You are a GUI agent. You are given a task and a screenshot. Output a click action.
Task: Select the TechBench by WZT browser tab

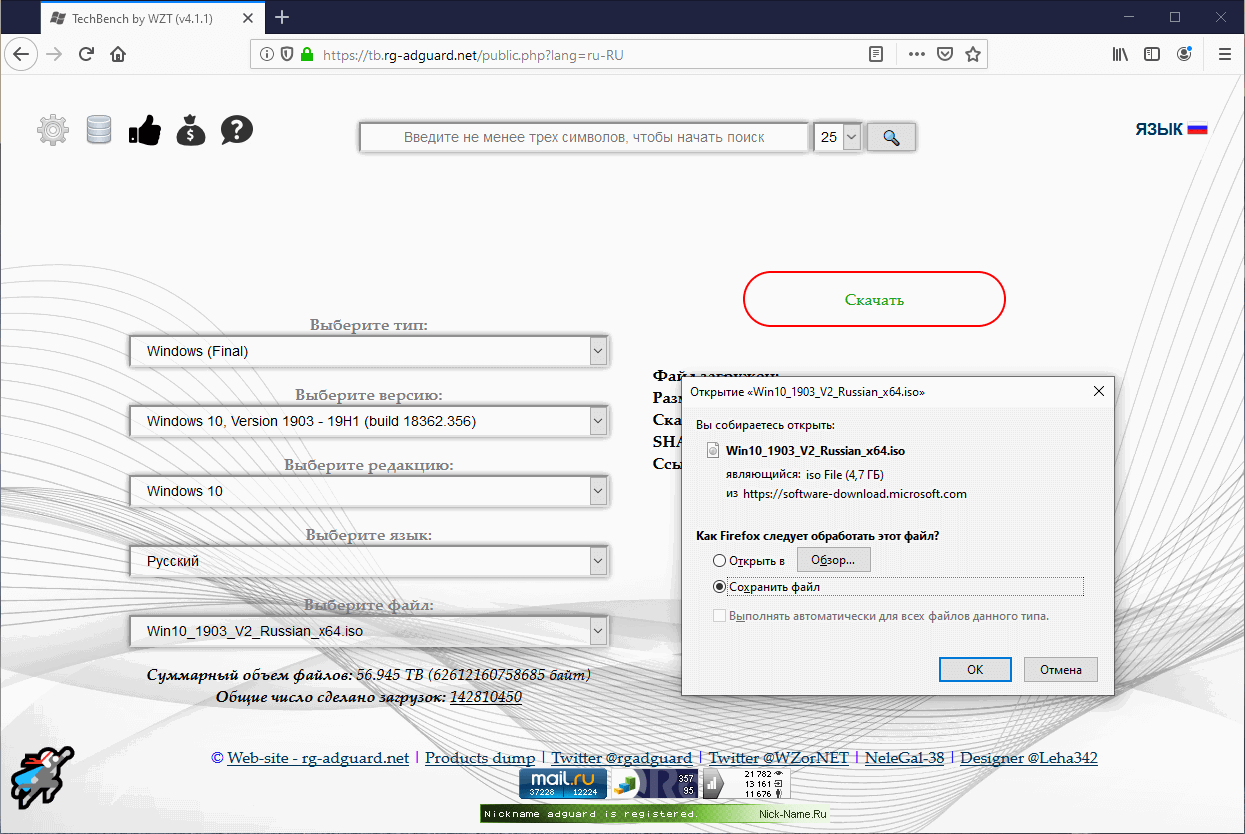(x=140, y=17)
